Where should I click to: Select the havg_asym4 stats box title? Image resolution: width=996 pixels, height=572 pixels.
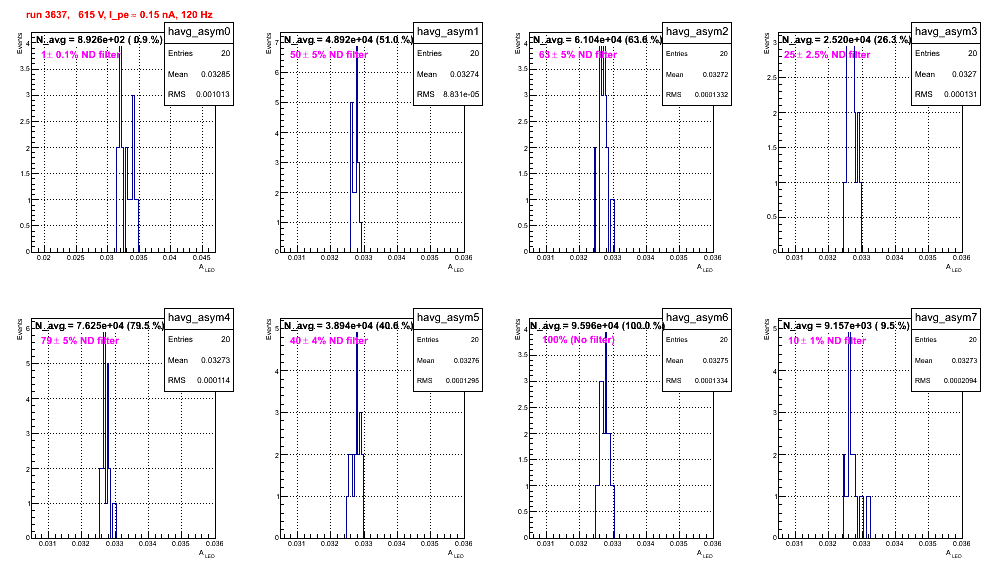coord(199,317)
